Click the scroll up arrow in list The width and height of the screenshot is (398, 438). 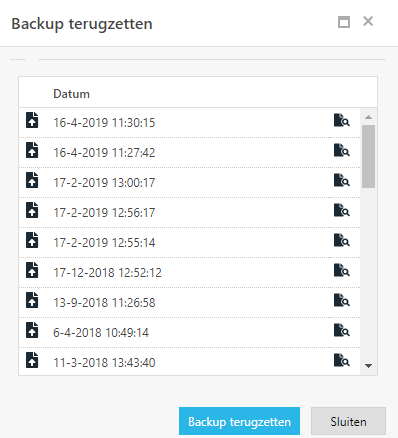[x=368, y=117]
